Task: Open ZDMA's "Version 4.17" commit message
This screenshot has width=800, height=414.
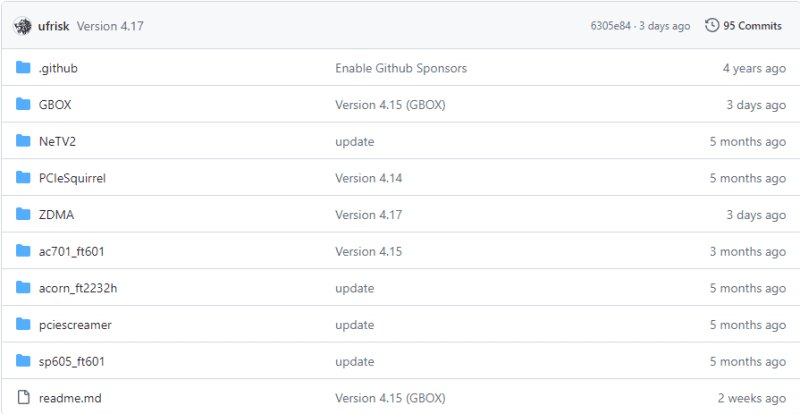Action: tap(368, 214)
